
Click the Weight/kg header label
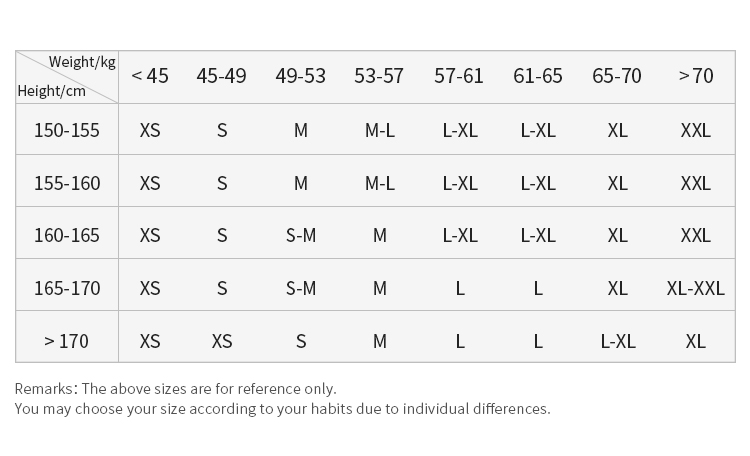click(x=82, y=62)
